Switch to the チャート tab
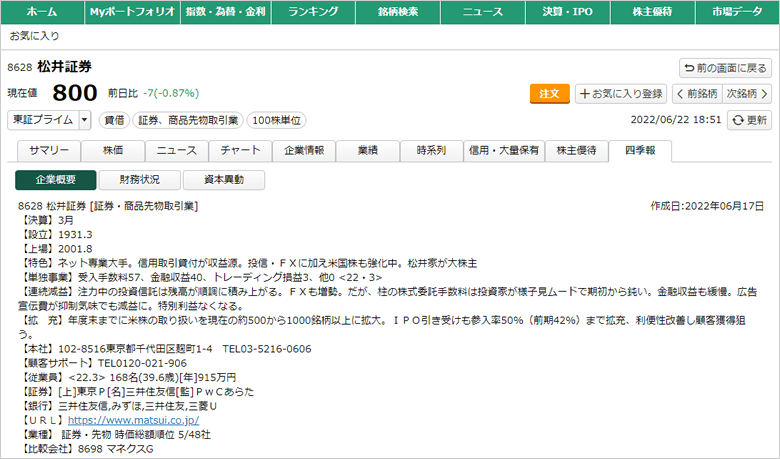 240,151
